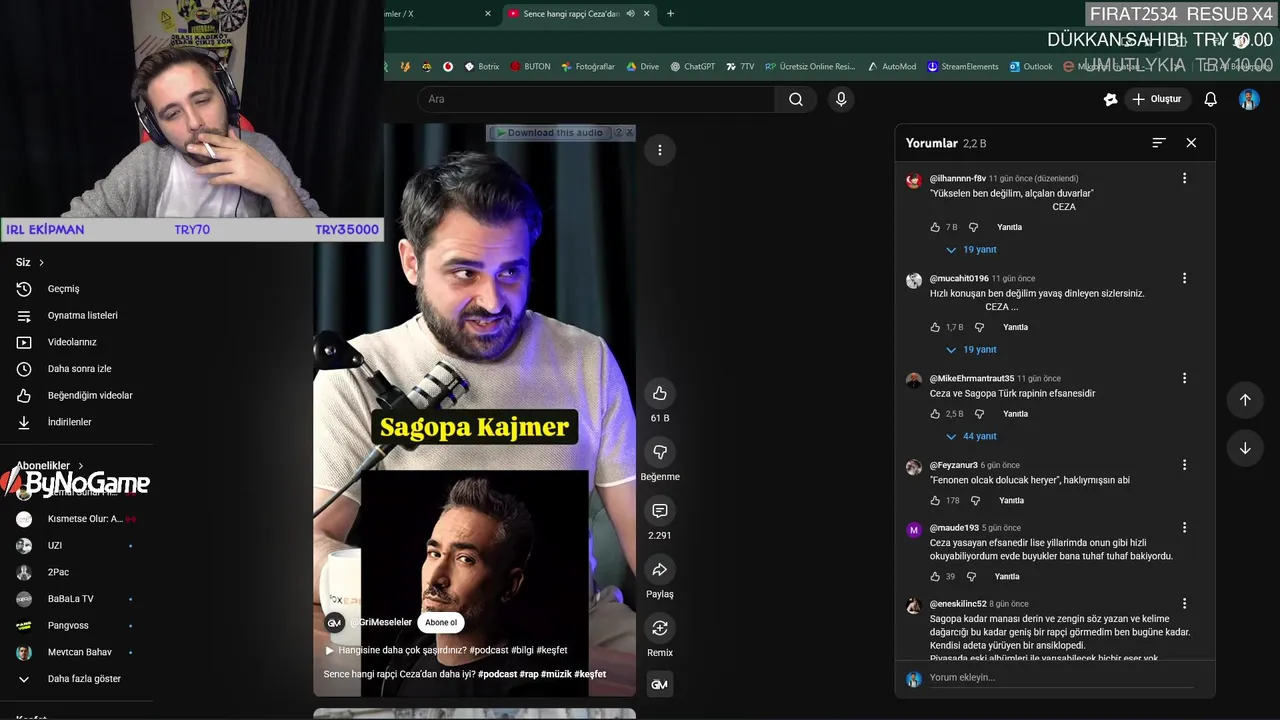The height and width of the screenshot is (720, 1280).
Task: Share the Short with Paylaş icon
Action: pyautogui.click(x=659, y=569)
